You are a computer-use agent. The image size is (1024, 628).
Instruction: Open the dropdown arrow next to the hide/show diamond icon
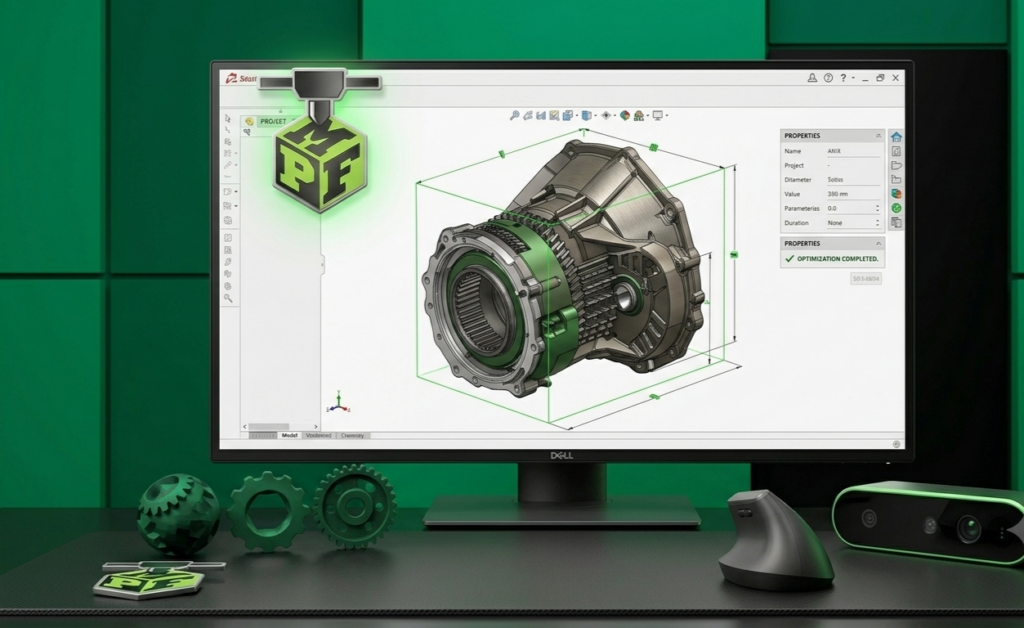click(x=615, y=116)
